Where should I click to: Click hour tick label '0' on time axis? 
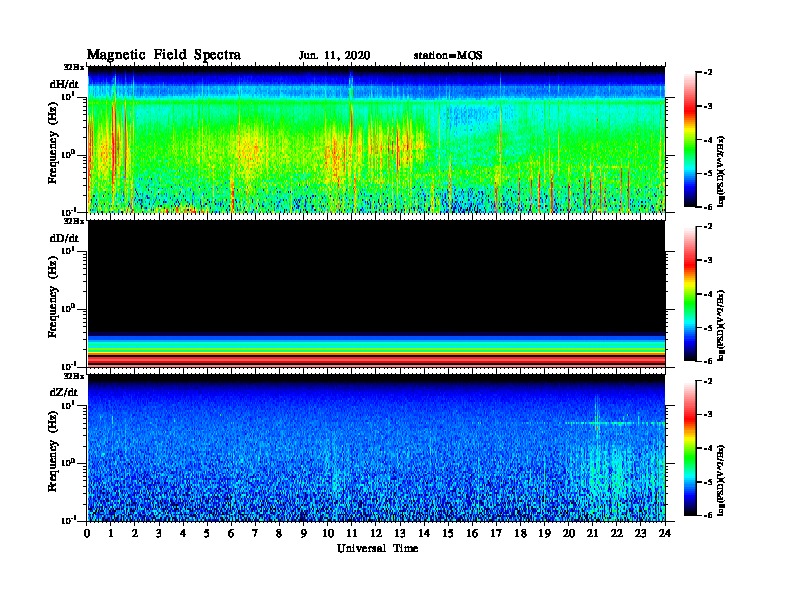[87, 533]
